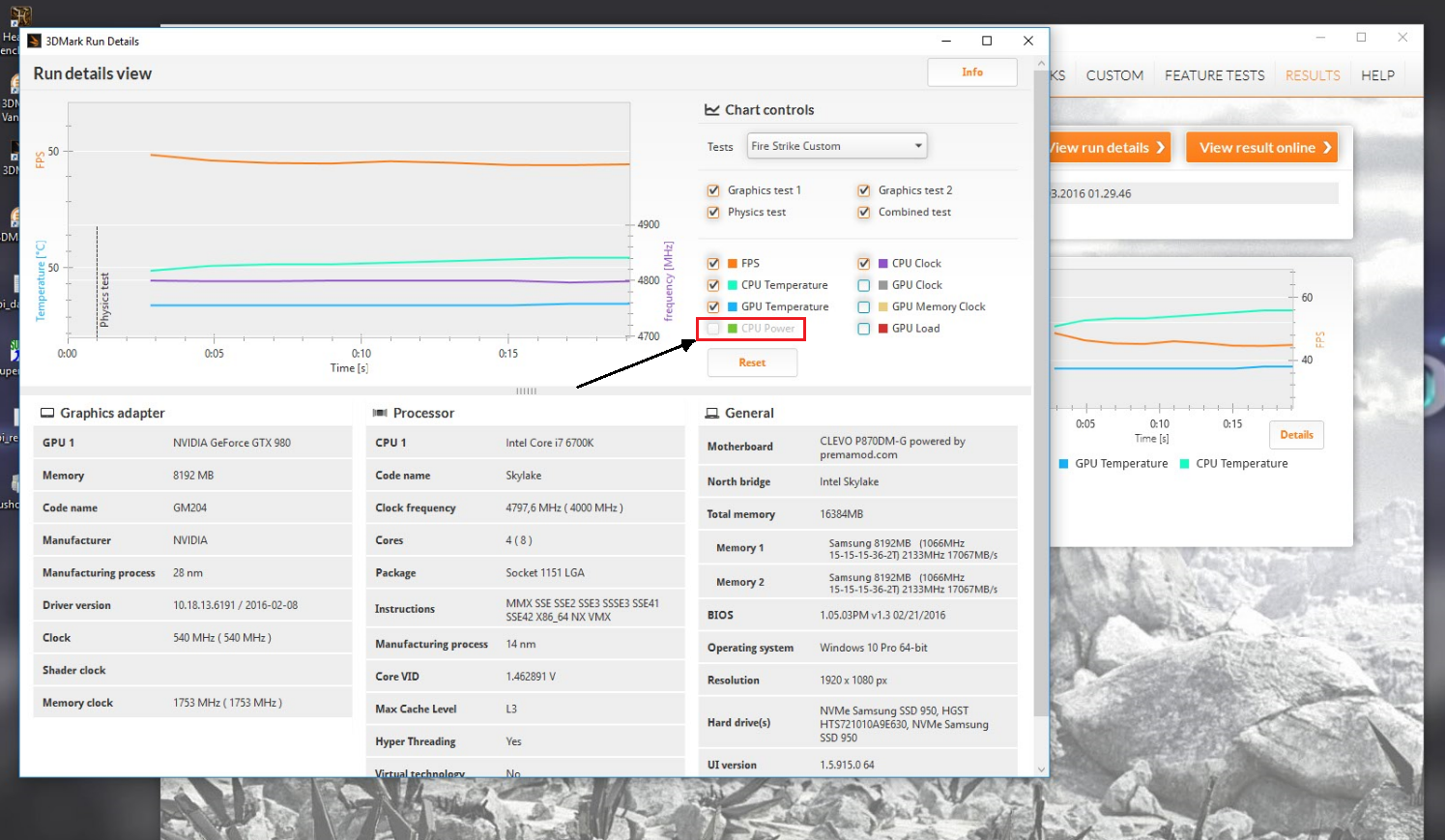Click View run details in background window
Image resolution: width=1445 pixels, height=840 pixels.
pos(1110,148)
